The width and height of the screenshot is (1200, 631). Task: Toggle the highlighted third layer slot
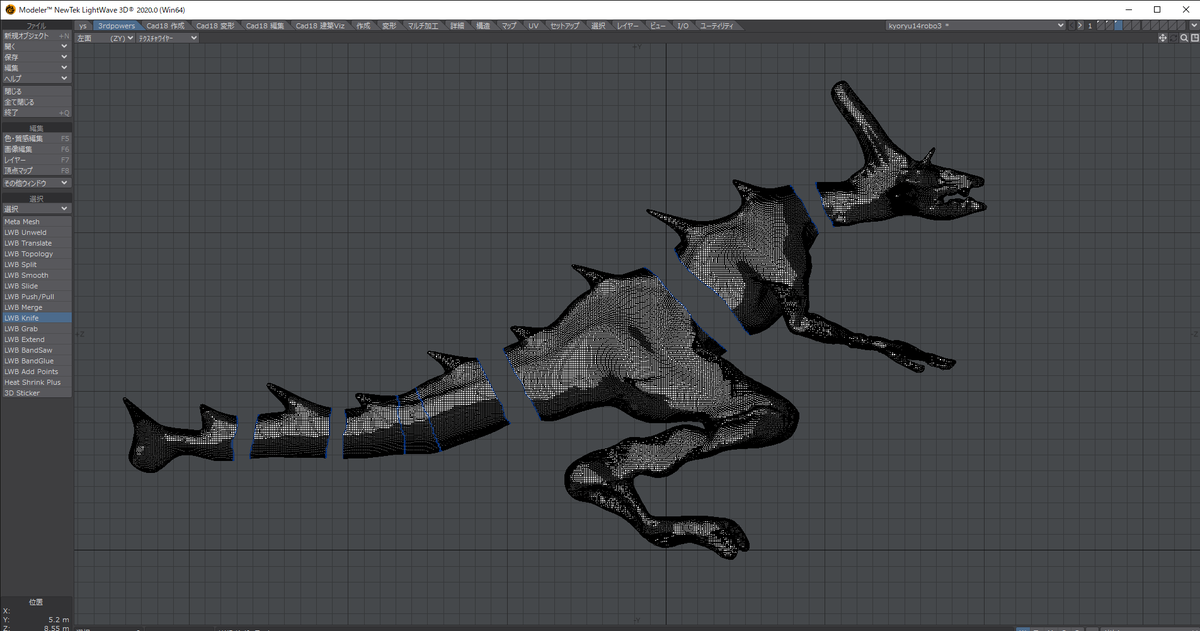point(1118,25)
